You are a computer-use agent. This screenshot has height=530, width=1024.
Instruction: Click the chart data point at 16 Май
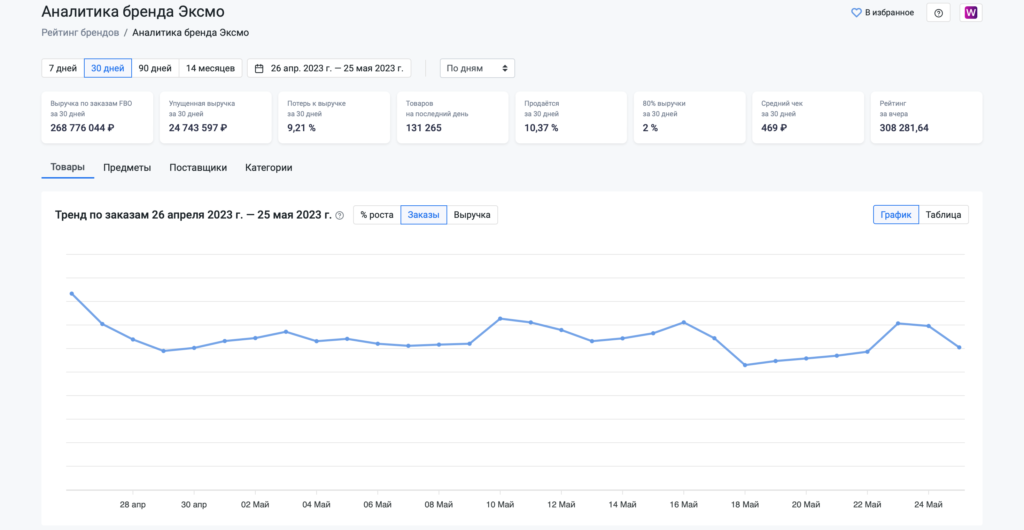pyautogui.click(x=684, y=322)
